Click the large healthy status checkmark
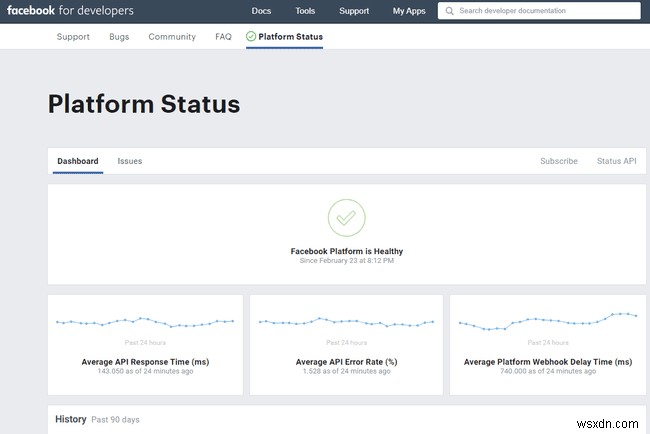650x434 pixels. click(347, 218)
